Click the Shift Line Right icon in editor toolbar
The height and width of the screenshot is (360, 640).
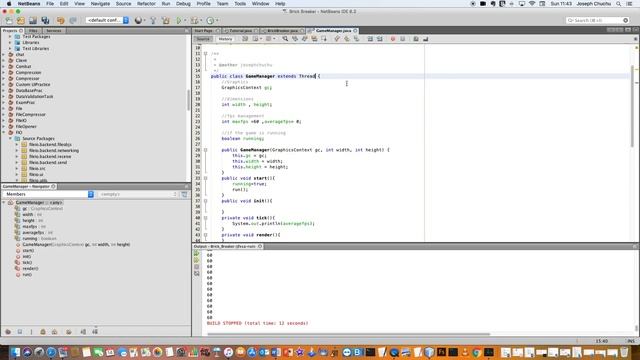[x=380, y=39]
